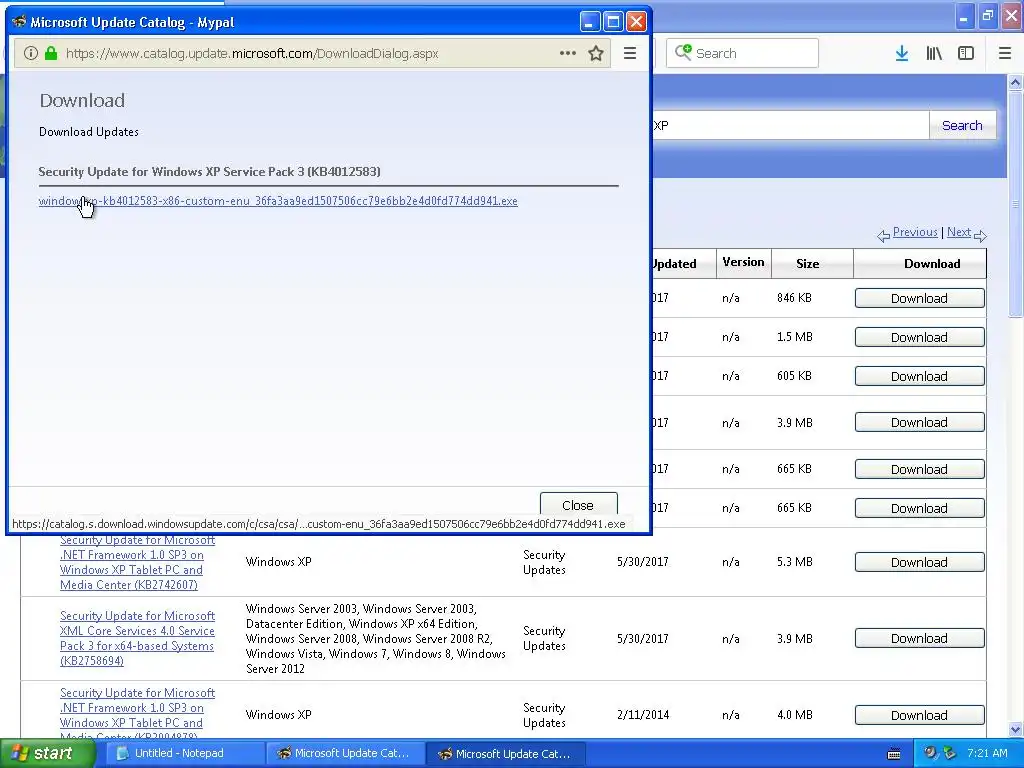The image size is (1024, 768).
Task: Click the browser toolbar Search field
Action: [x=742, y=53]
